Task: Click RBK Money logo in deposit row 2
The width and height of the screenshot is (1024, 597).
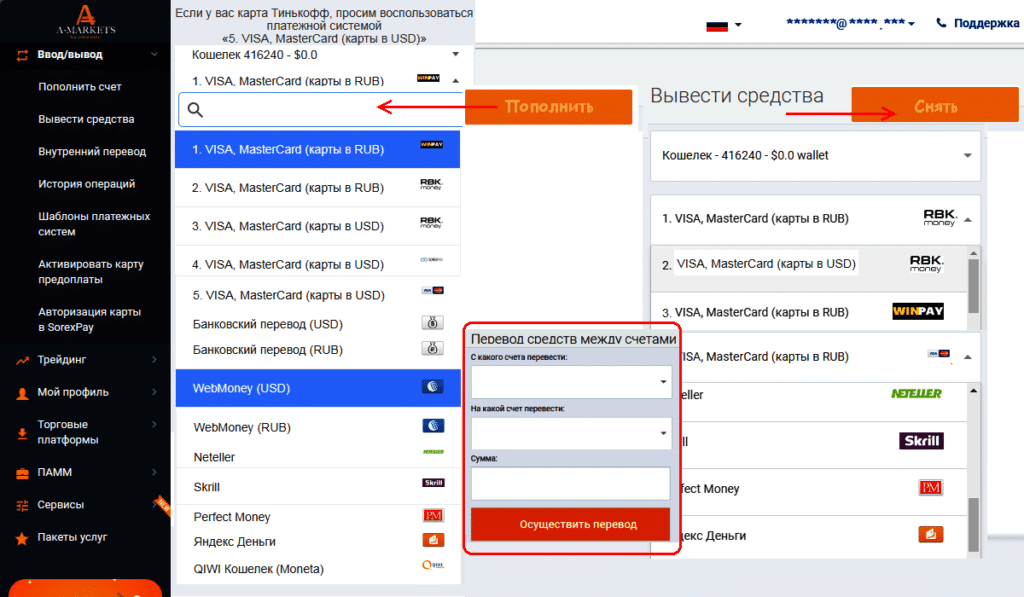Action: 431,184
